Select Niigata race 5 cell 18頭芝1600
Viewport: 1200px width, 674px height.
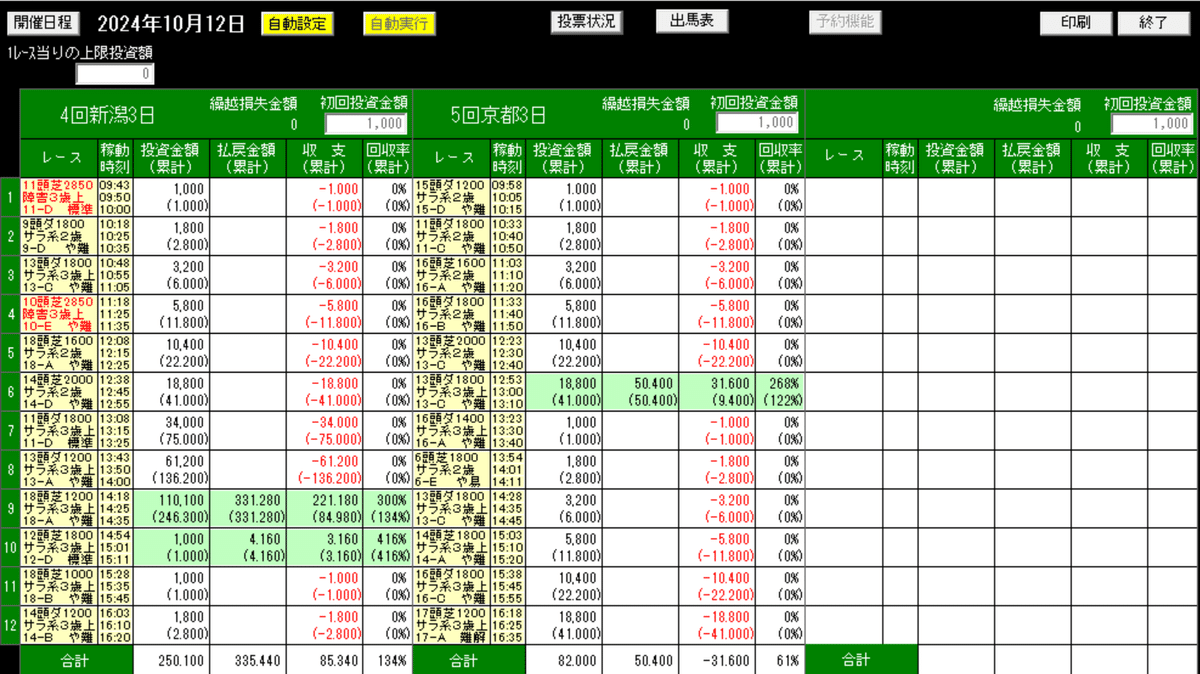click(58, 352)
